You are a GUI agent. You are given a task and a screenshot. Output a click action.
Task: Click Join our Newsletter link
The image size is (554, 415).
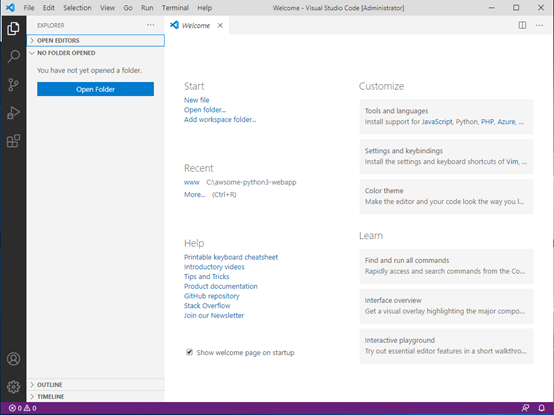[x=214, y=315]
